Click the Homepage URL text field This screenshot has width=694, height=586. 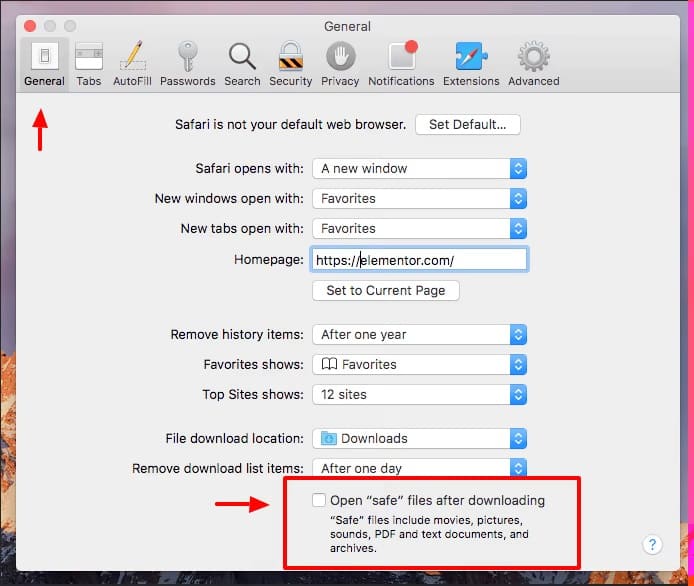pyautogui.click(x=419, y=260)
